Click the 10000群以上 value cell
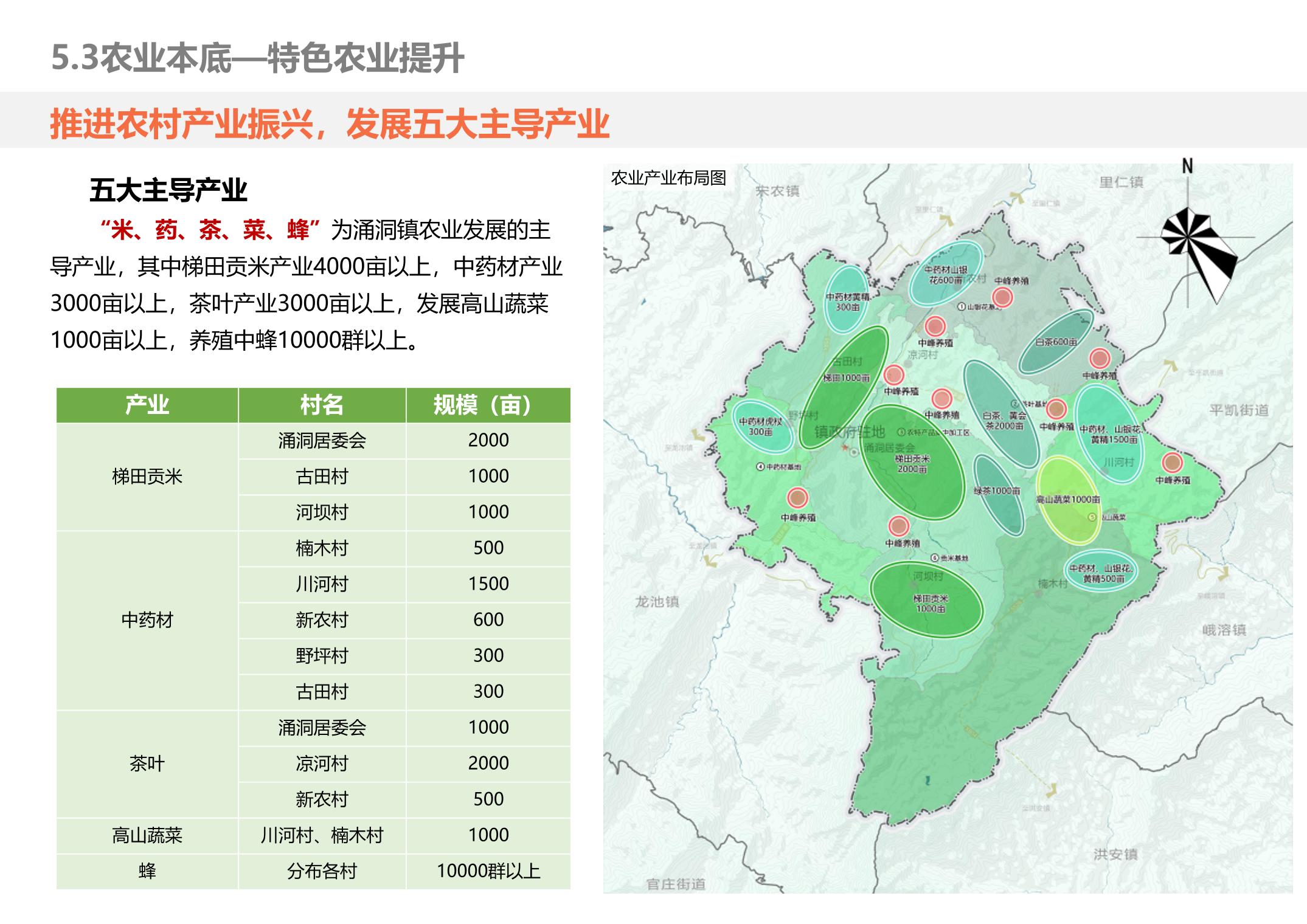Viewport: 1307px width, 924px height. [x=488, y=871]
